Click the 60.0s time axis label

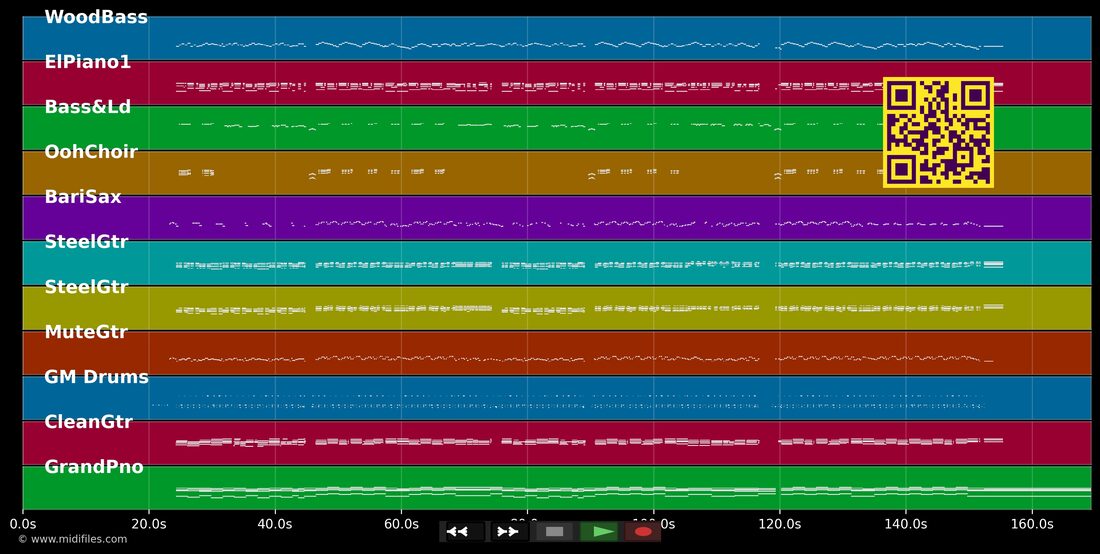point(401,524)
